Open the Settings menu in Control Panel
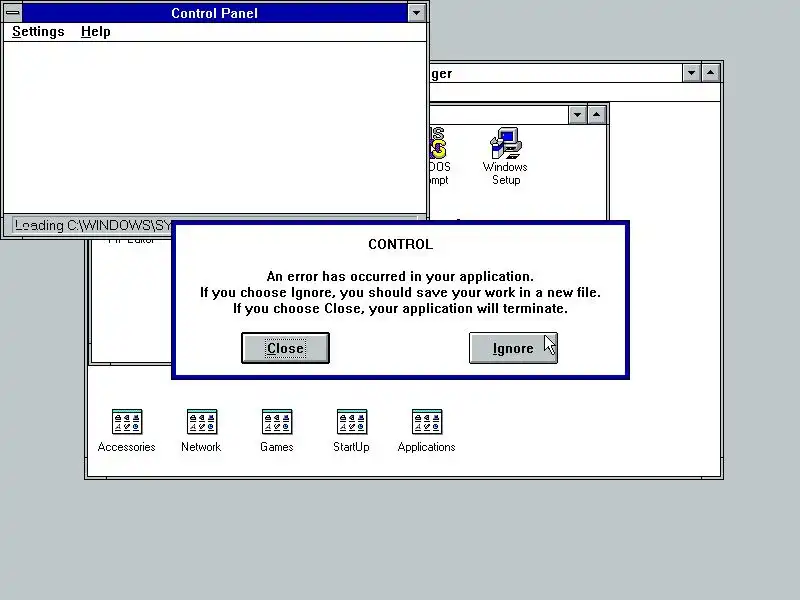This screenshot has height=600, width=800. point(38,32)
